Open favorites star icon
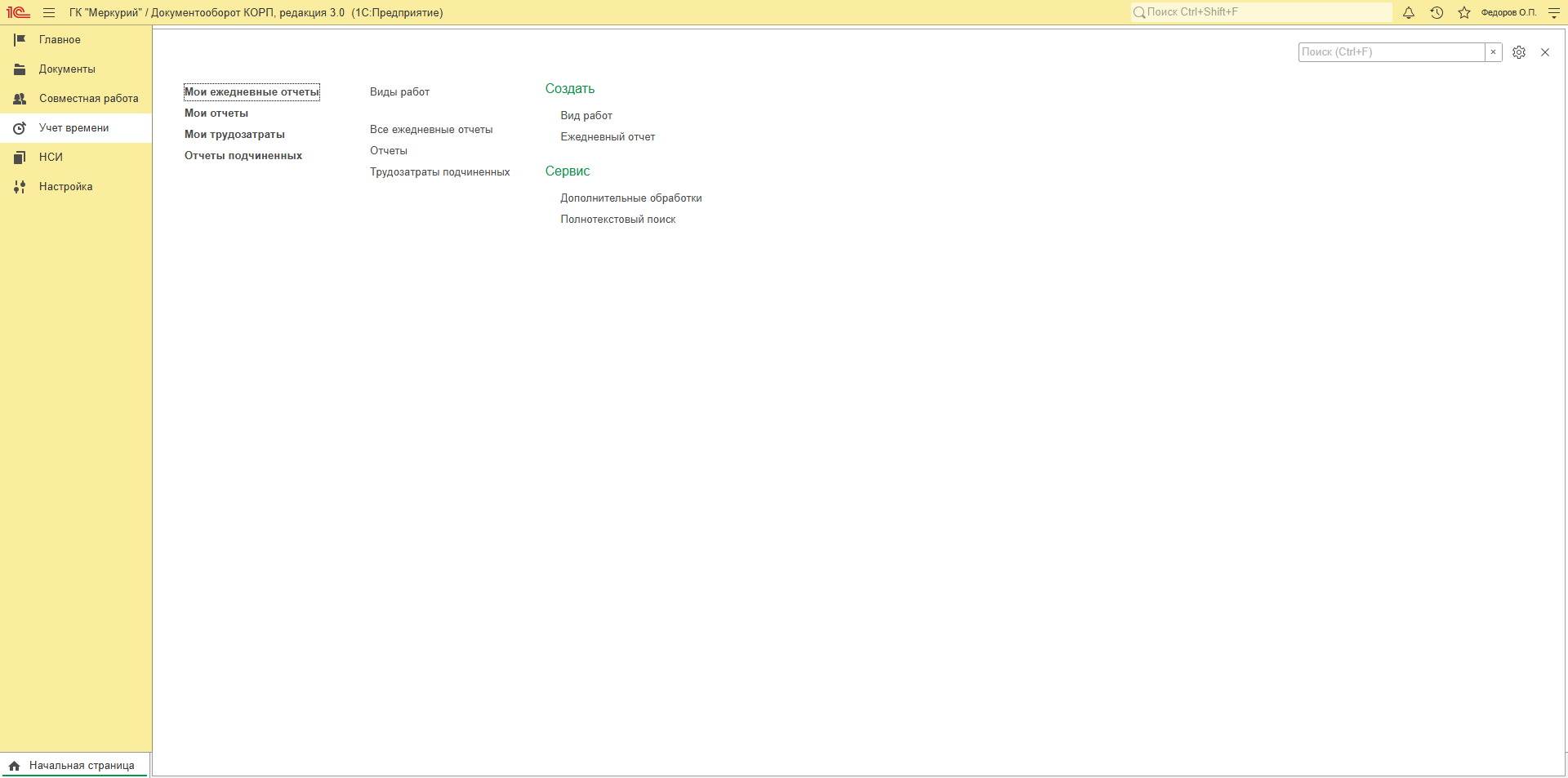Viewport: 1568px width, 778px height. tap(1464, 12)
